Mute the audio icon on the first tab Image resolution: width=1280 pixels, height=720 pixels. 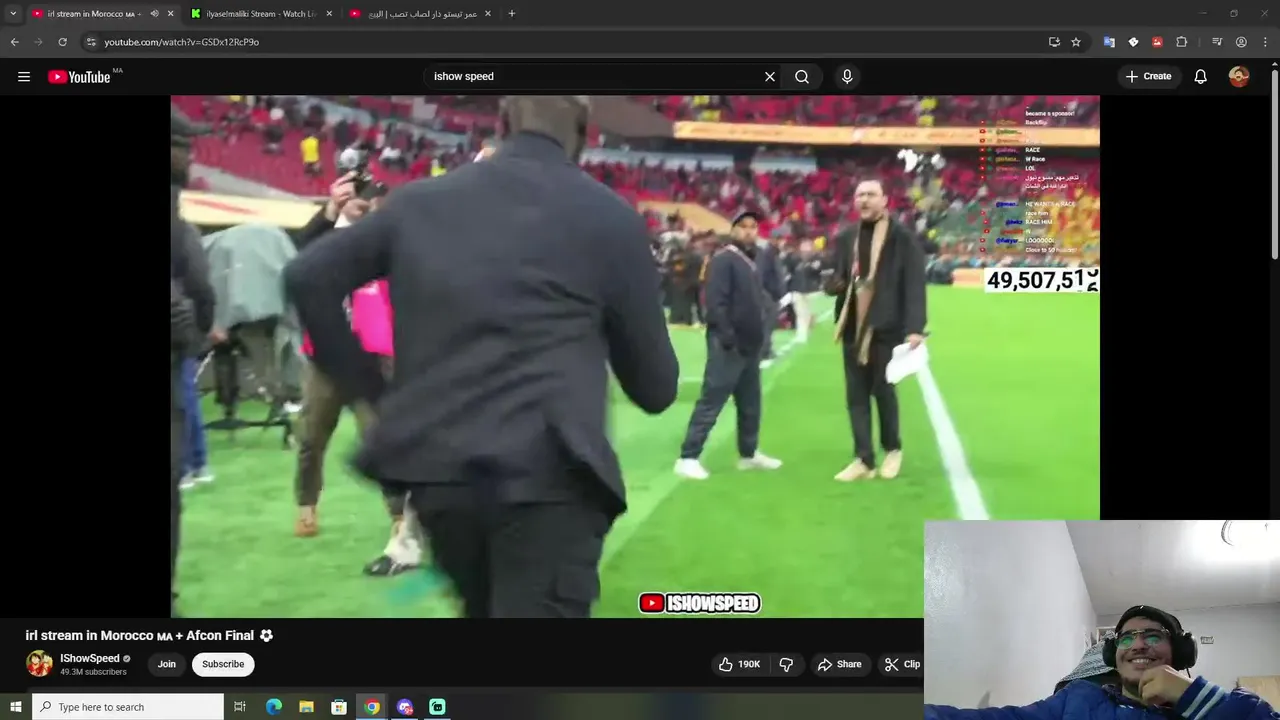coord(154,14)
